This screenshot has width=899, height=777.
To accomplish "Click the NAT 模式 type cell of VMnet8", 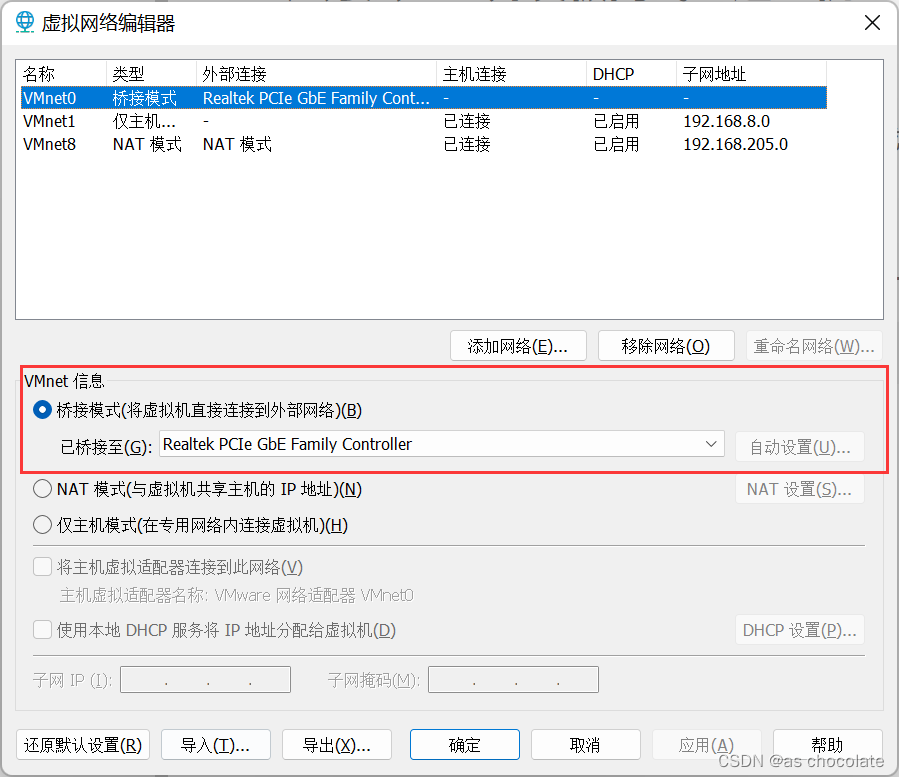I will tap(147, 145).
